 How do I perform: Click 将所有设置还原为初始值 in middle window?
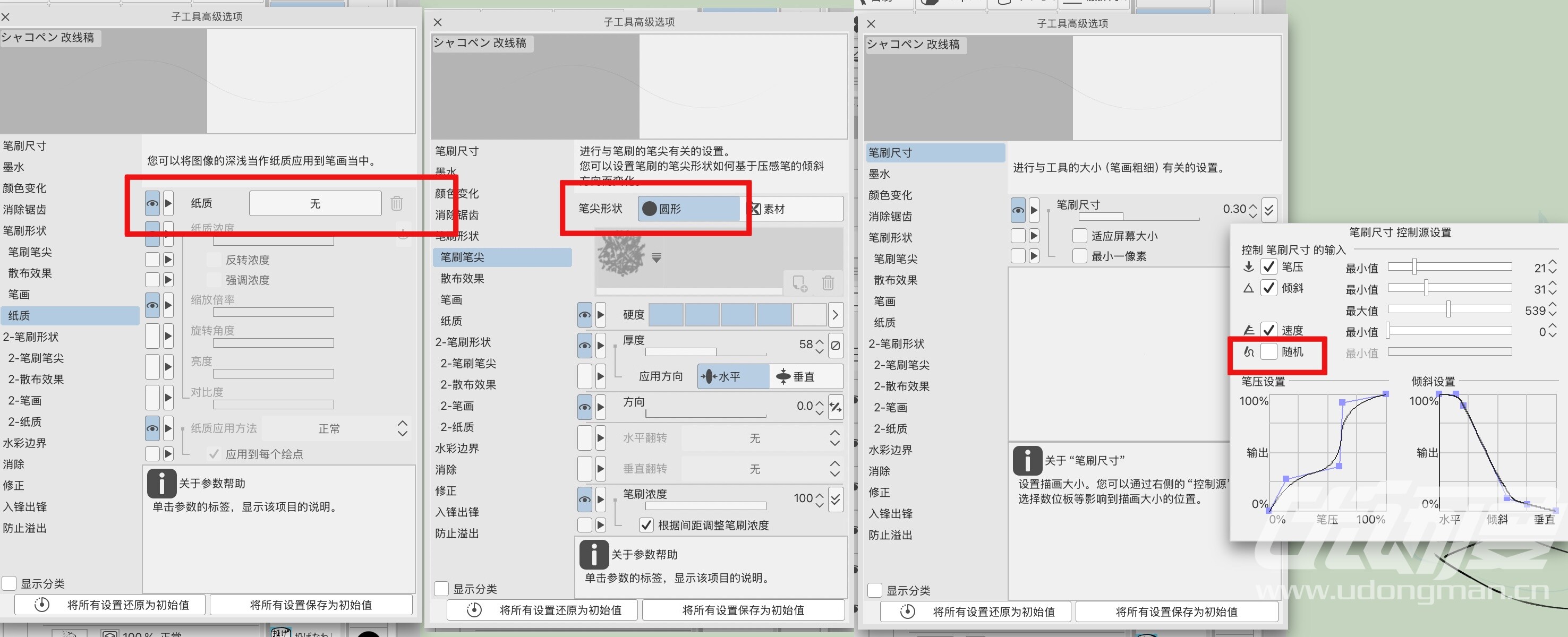pyautogui.click(x=543, y=610)
